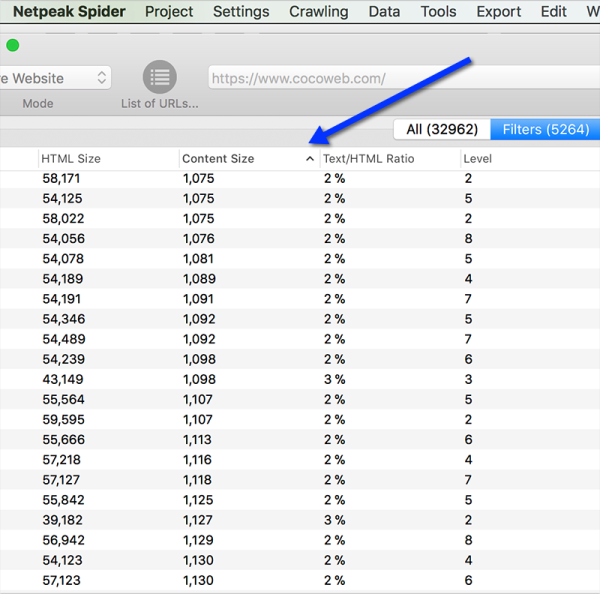Click the Content Size sort arrow
The width and height of the screenshot is (600, 594).
[309, 159]
